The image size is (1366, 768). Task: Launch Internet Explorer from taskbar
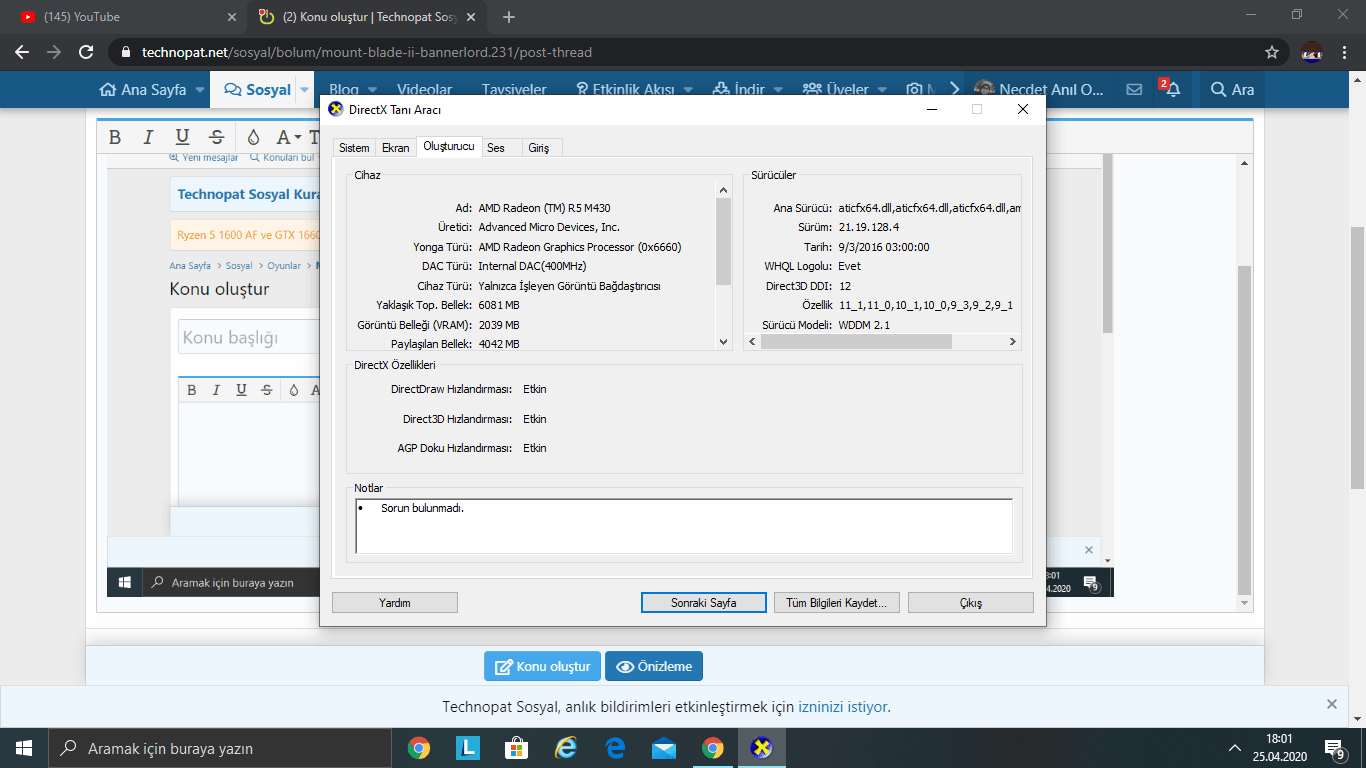(566, 748)
